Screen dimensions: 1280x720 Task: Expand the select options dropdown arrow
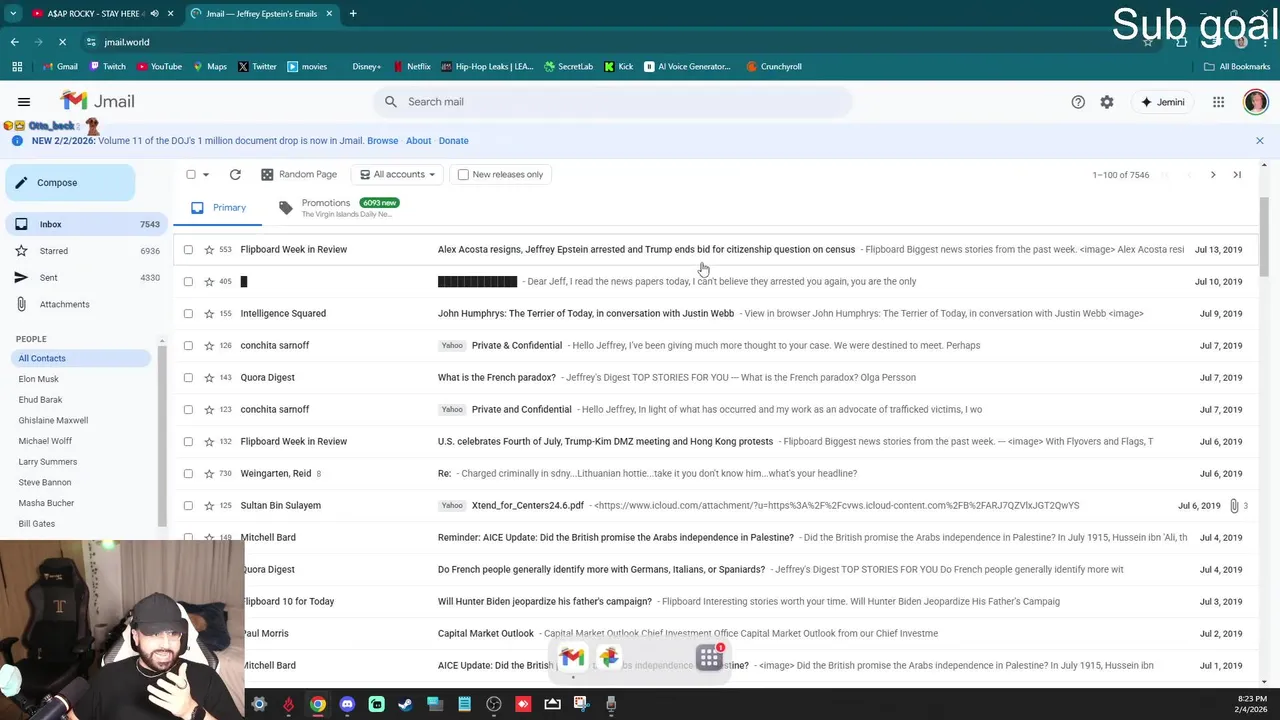(206, 175)
